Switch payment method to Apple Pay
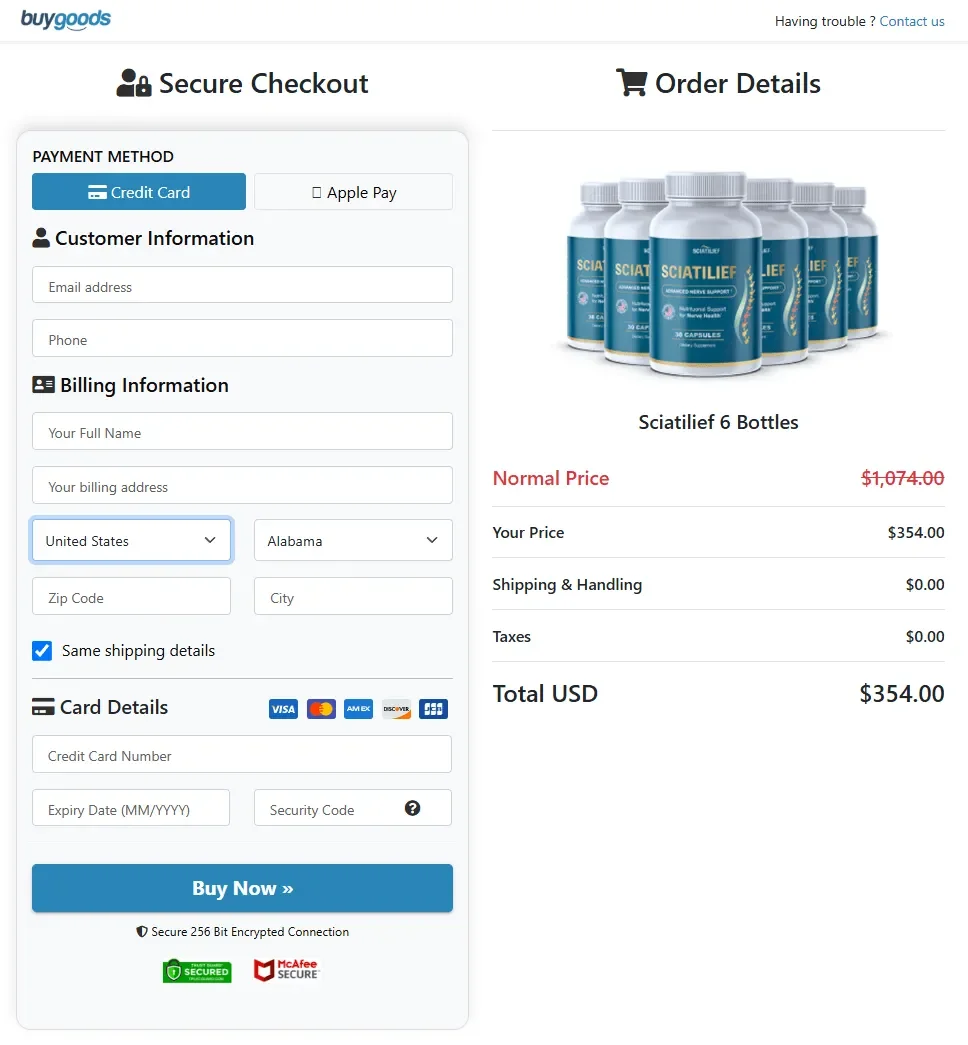This screenshot has height=1045, width=968. 353,190
